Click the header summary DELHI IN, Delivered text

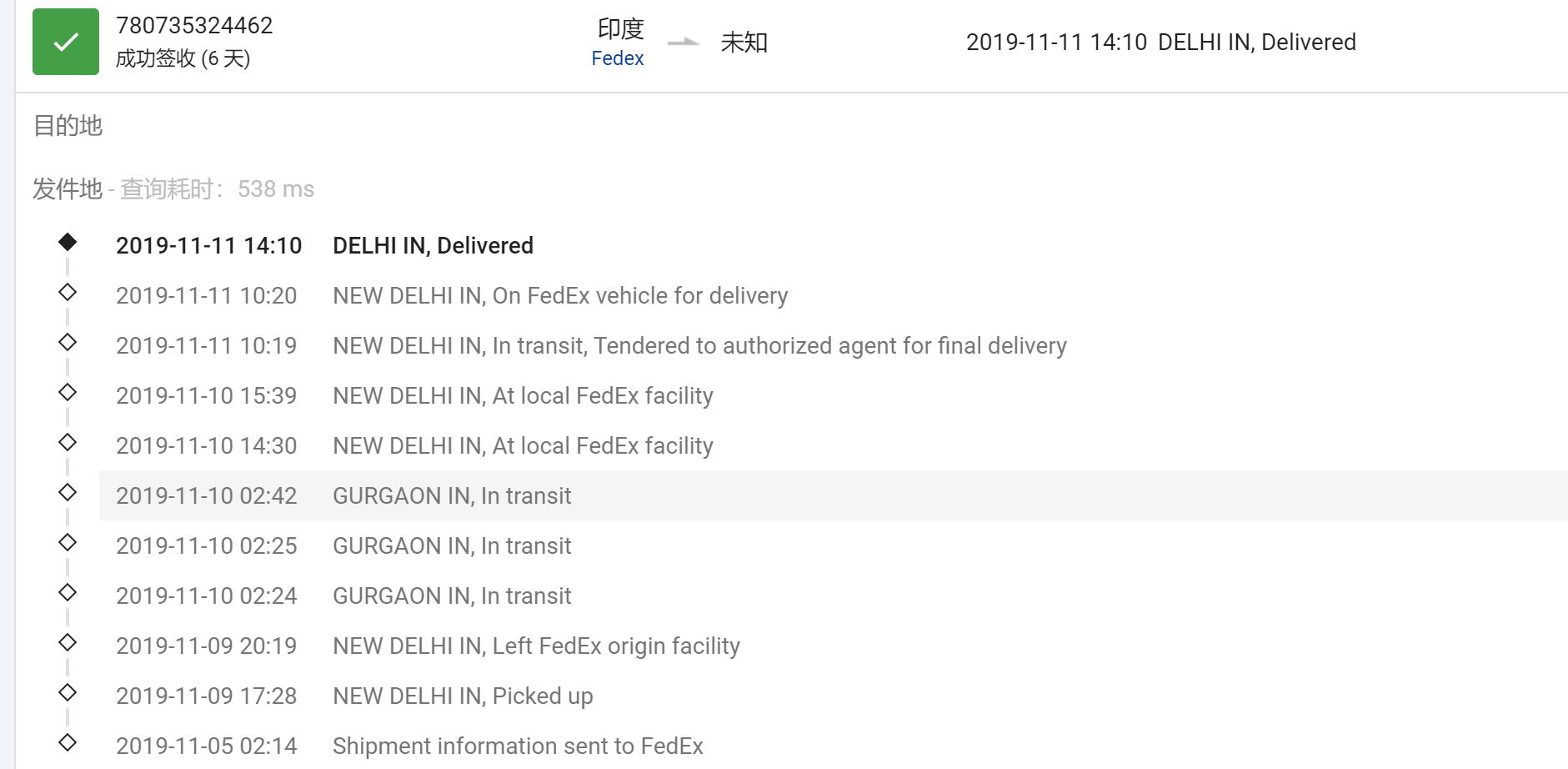(1257, 42)
